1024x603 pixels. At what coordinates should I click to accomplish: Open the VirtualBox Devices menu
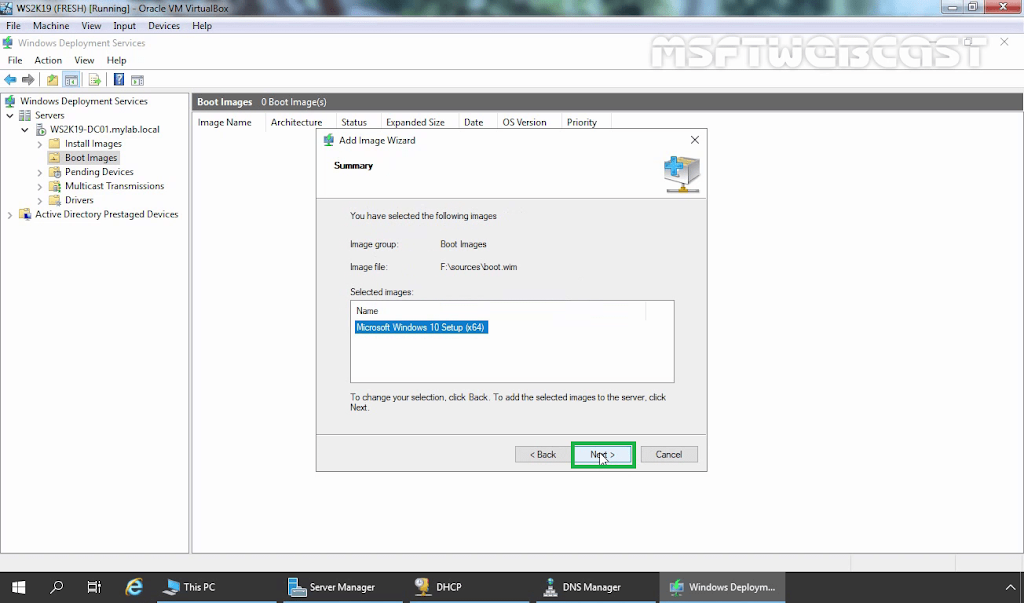(164, 25)
